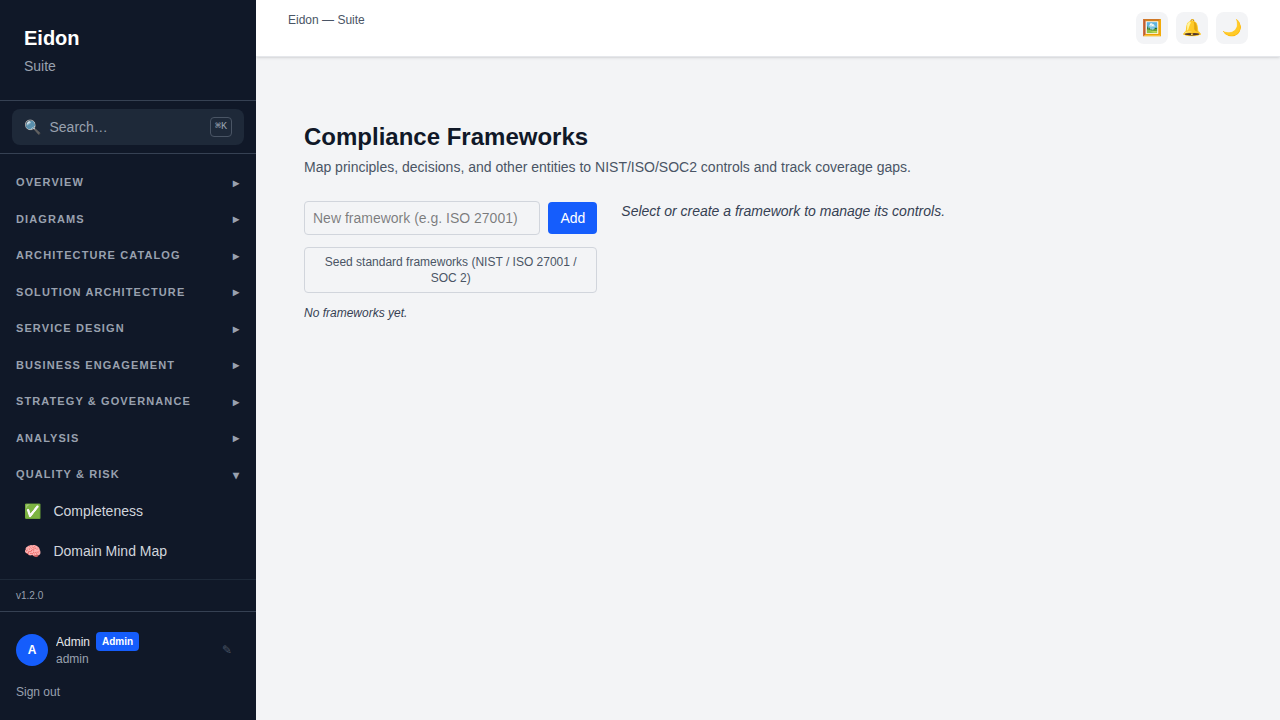Expand the Business Engagement section
1280x720 pixels.
(128, 365)
